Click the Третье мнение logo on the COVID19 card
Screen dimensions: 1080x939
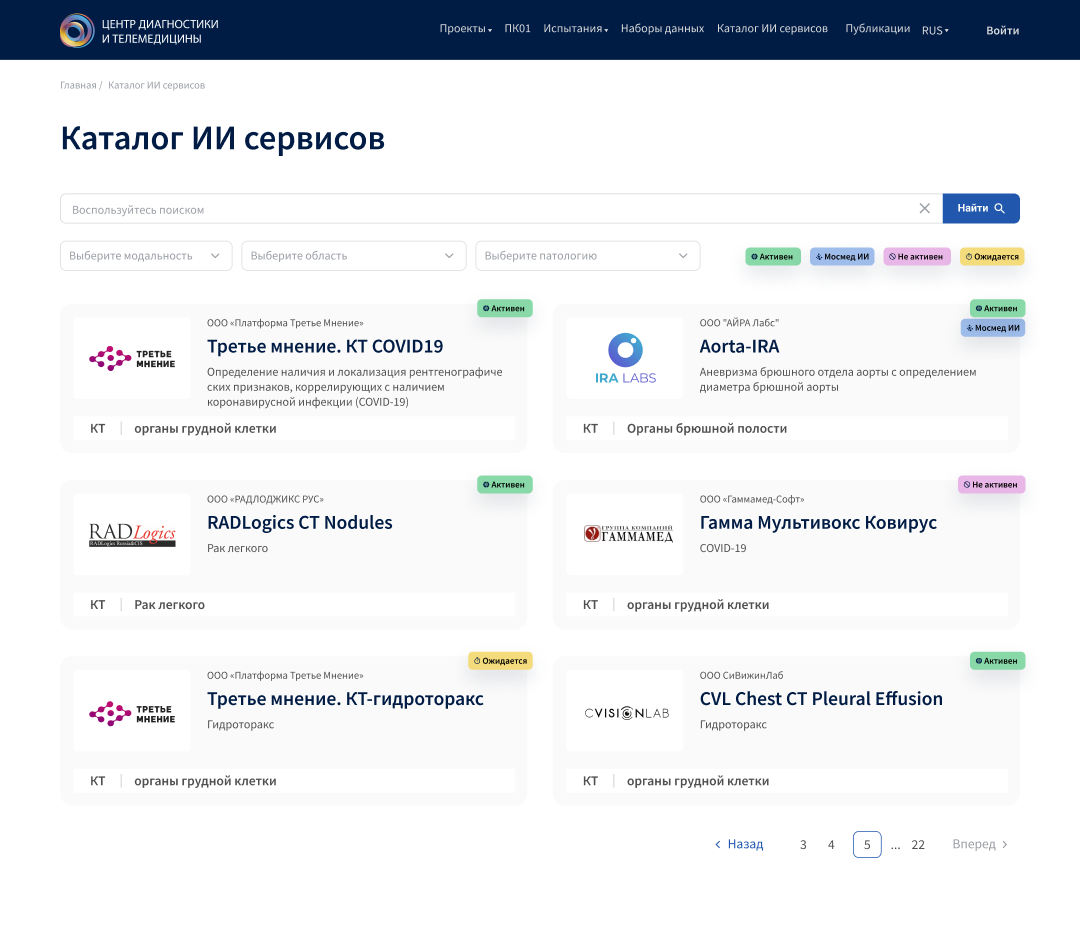132,358
